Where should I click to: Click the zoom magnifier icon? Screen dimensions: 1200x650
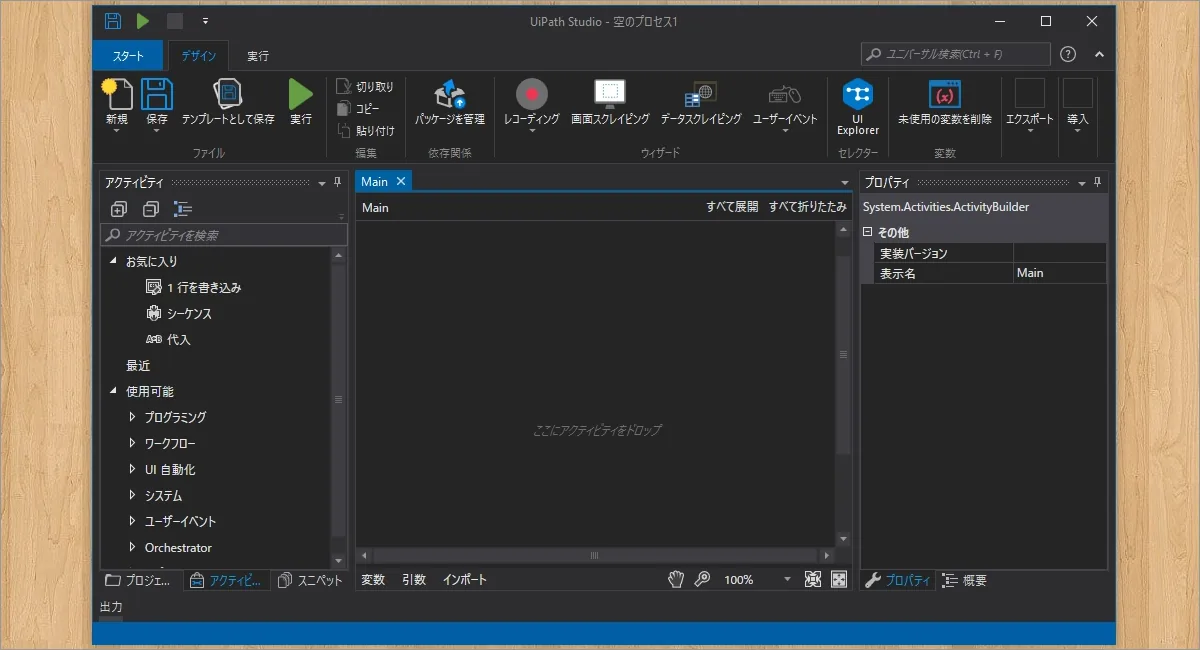click(x=702, y=579)
